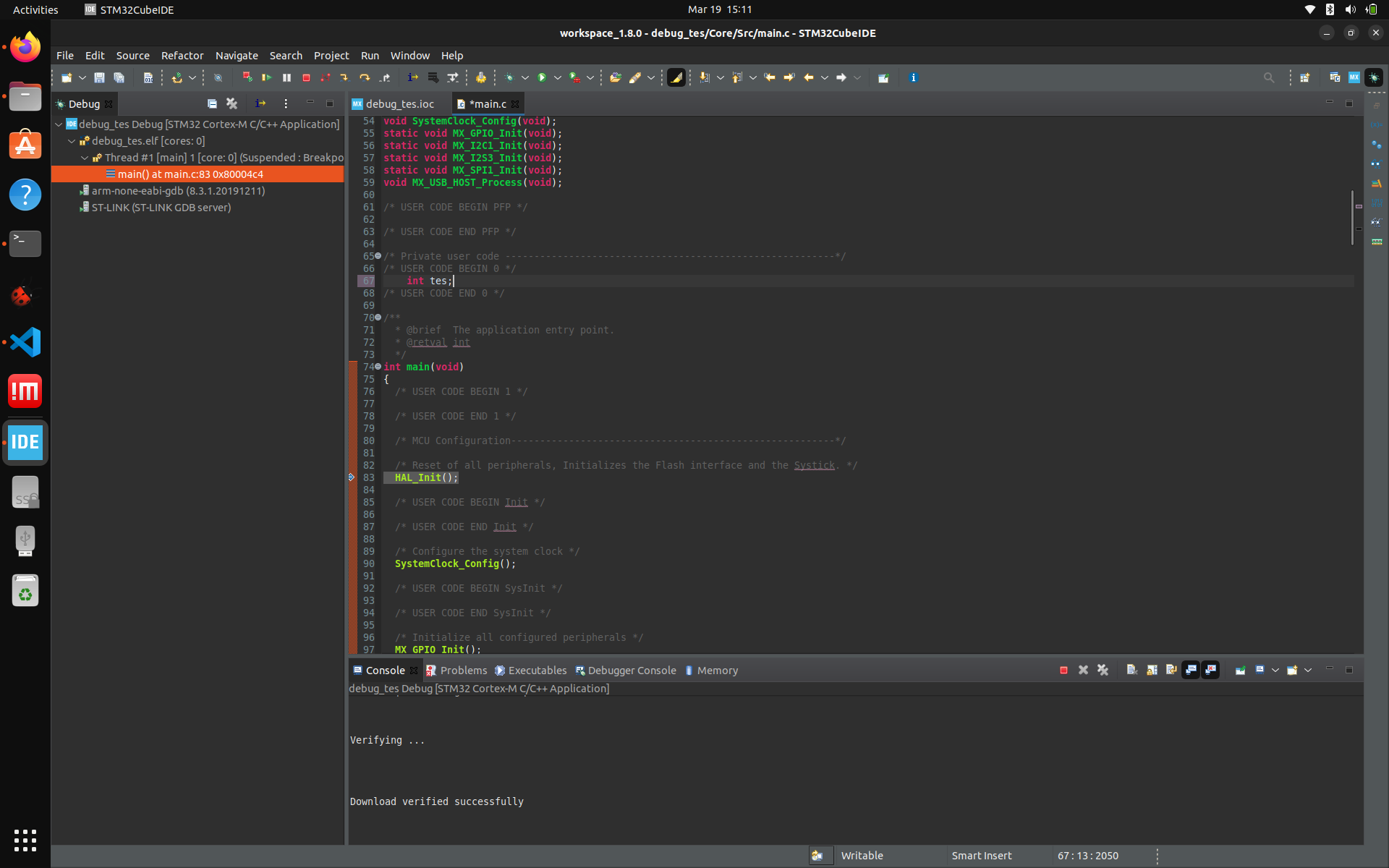This screenshot has width=1389, height=868.
Task: Open the Project menu
Action: 331,56
